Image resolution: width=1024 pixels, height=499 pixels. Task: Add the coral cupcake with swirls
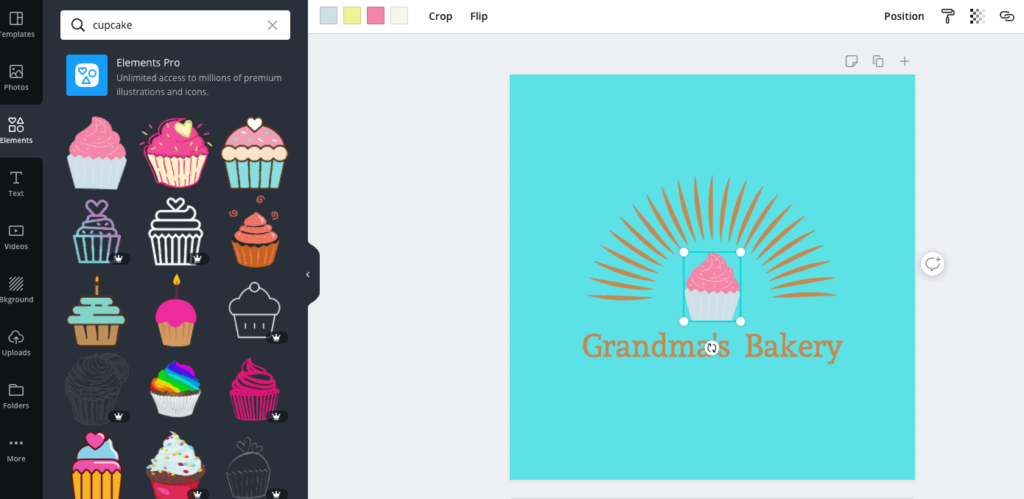(x=255, y=231)
